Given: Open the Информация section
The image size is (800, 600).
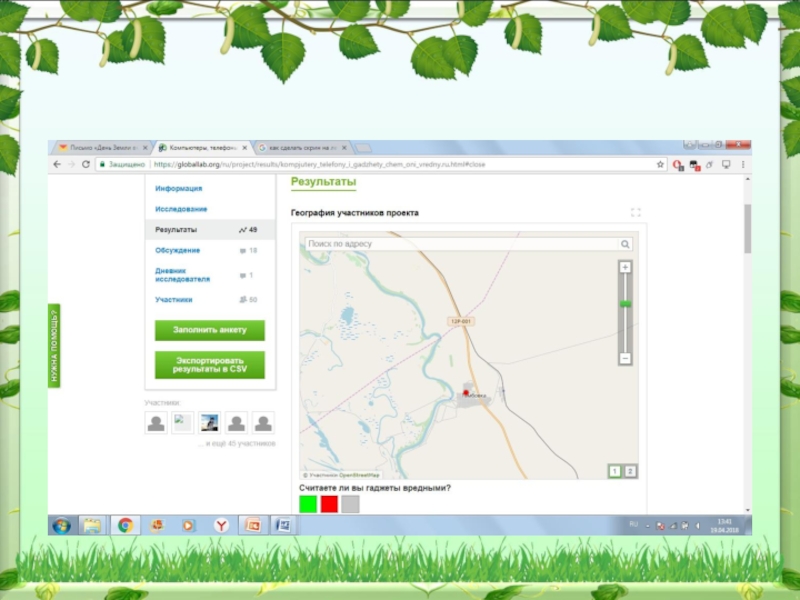Looking at the screenshot, I should 179,188.
